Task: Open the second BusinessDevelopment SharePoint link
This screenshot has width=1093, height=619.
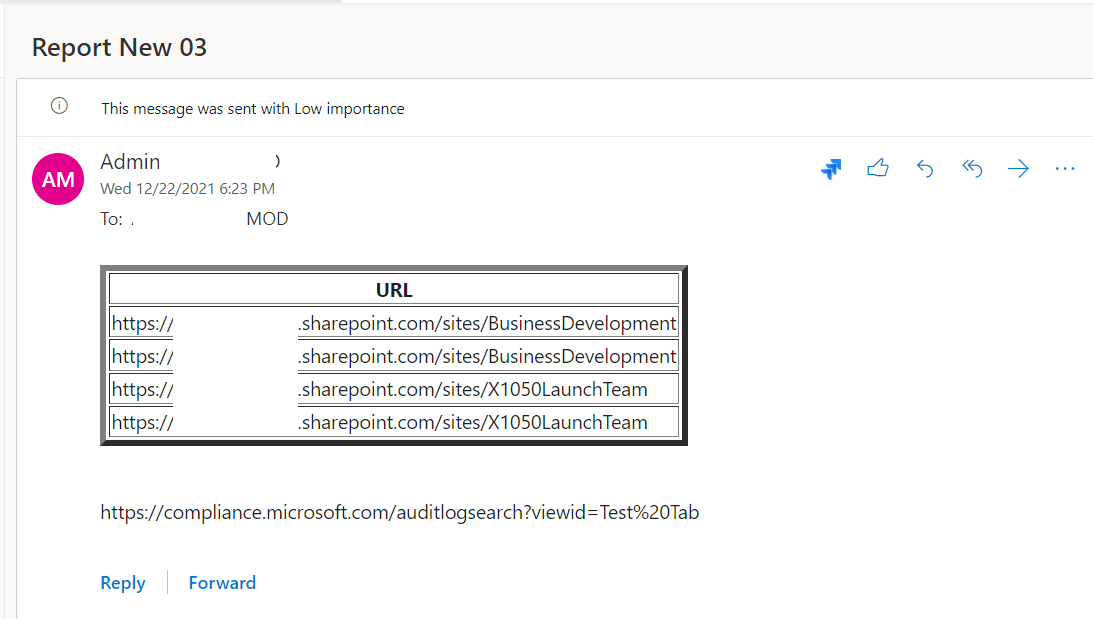Action: click(394, 356)
